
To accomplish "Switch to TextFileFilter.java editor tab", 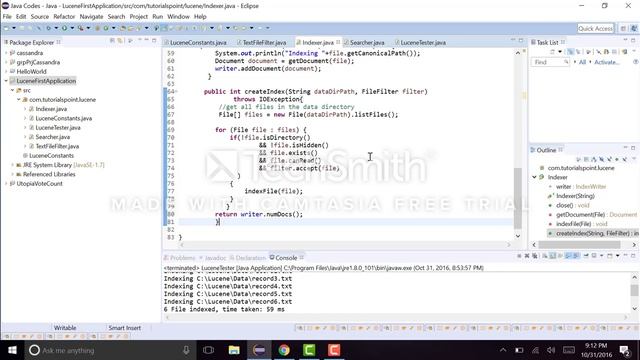I will 264,42.
